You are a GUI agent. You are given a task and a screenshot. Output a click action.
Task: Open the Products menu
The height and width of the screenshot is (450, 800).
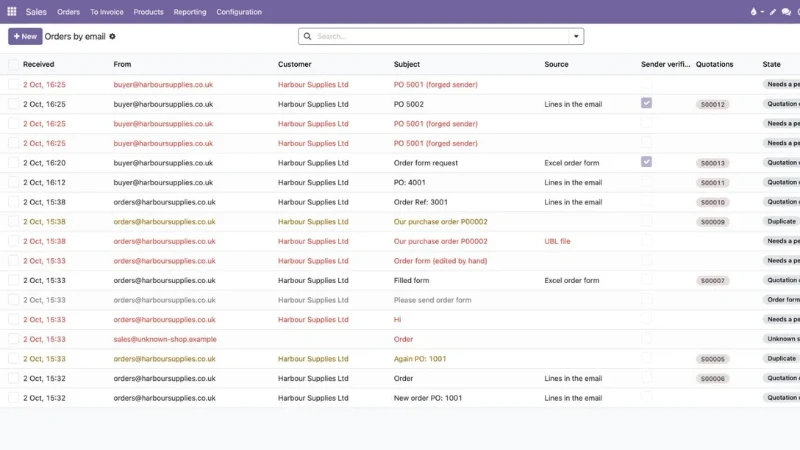pos(148,12)
